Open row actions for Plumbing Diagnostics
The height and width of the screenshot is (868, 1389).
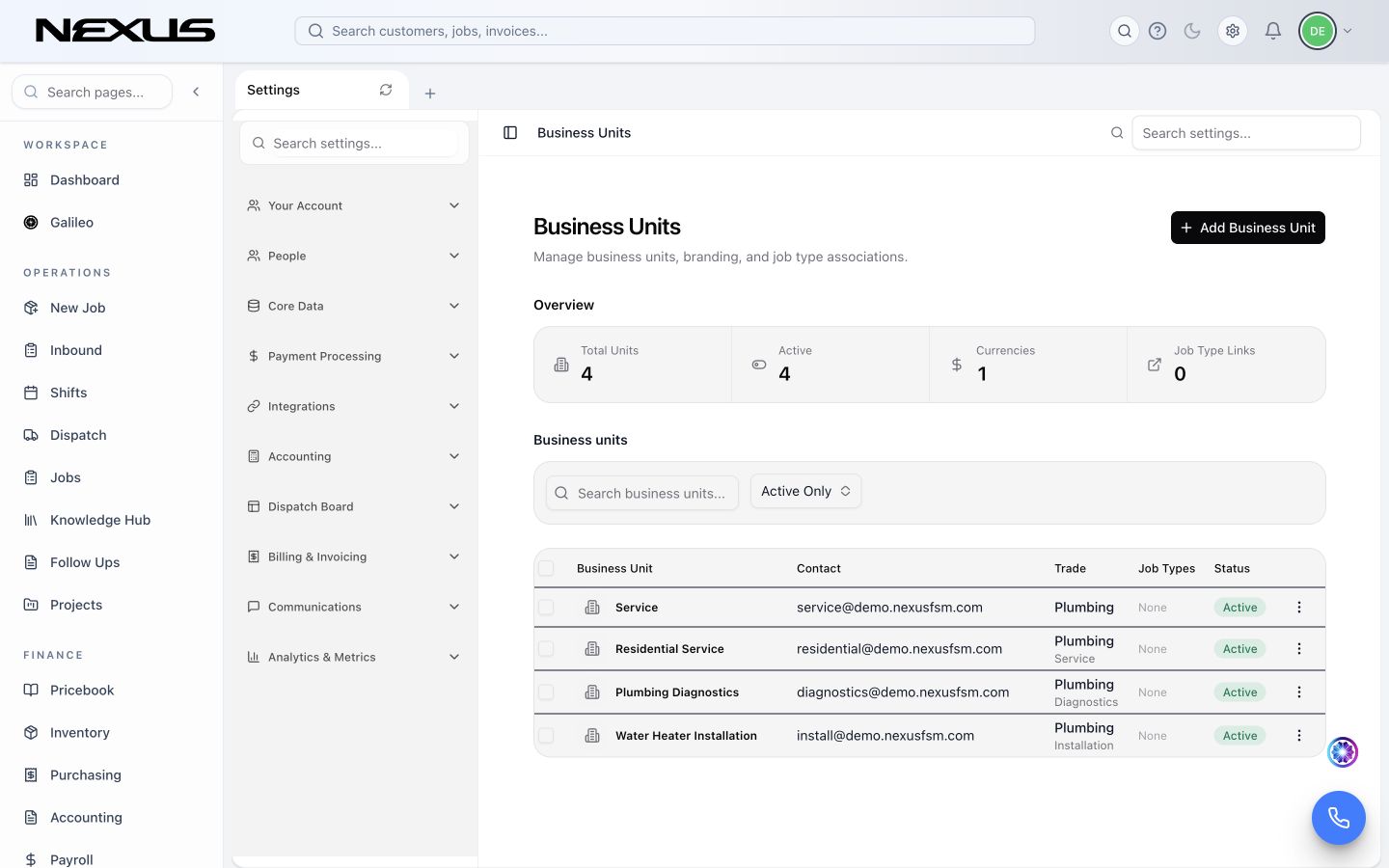coord(1299,692)
